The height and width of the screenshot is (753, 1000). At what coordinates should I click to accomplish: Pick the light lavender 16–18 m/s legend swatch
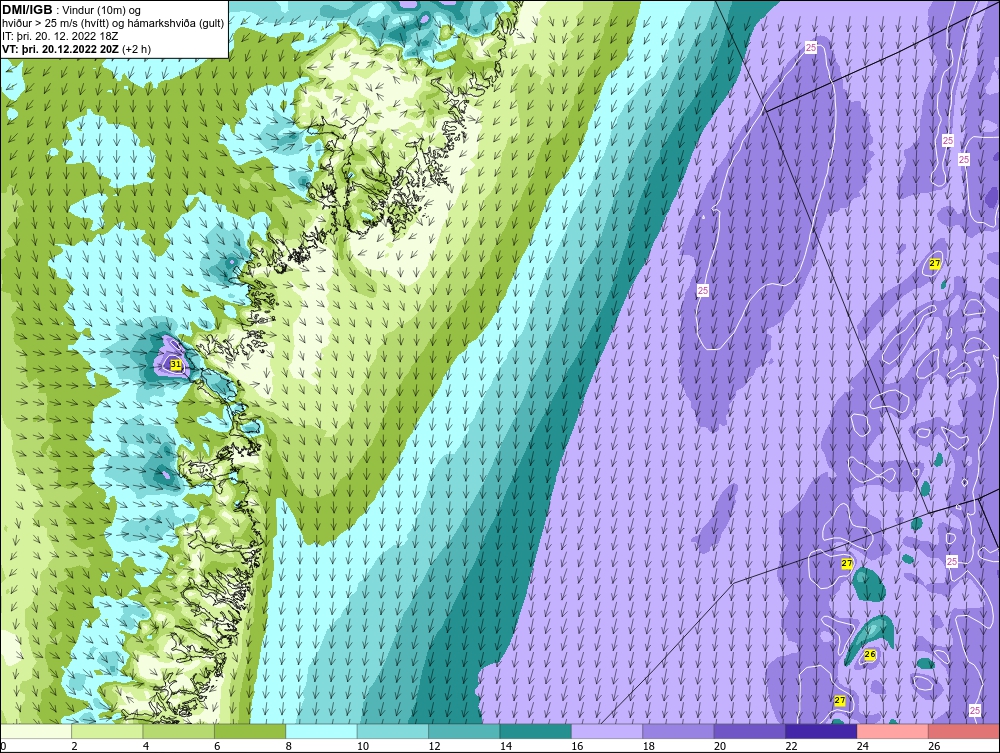tap(607, 731)
